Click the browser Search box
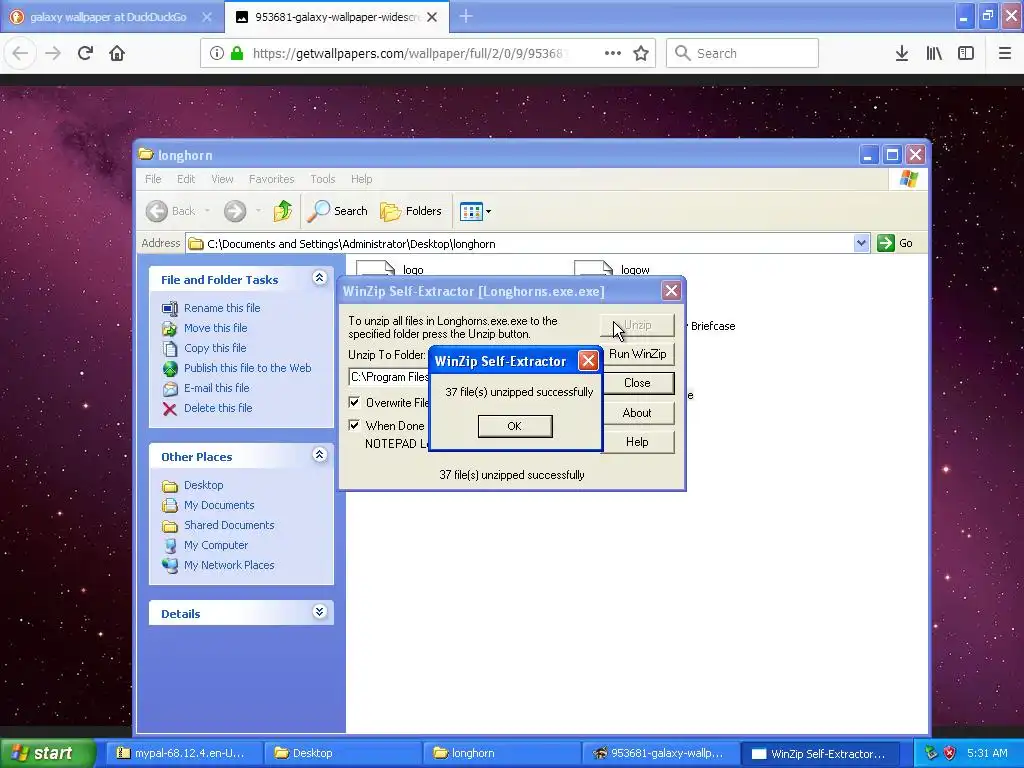This screenshot has height=768, width=1024. [x=743, y=53]
